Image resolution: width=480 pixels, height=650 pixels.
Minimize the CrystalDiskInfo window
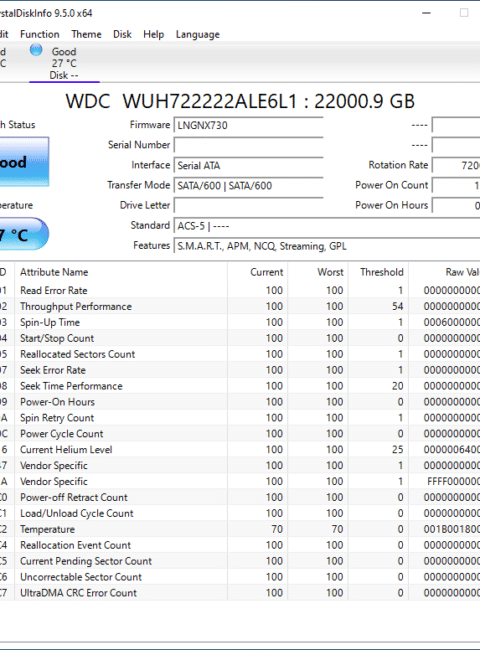pyautogui.click(x=426, y=13)
